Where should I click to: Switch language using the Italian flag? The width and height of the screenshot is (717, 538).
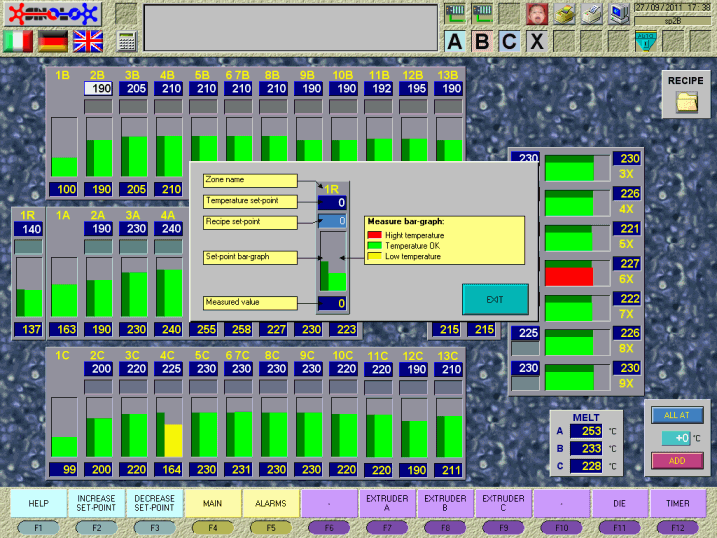[18, 41]
